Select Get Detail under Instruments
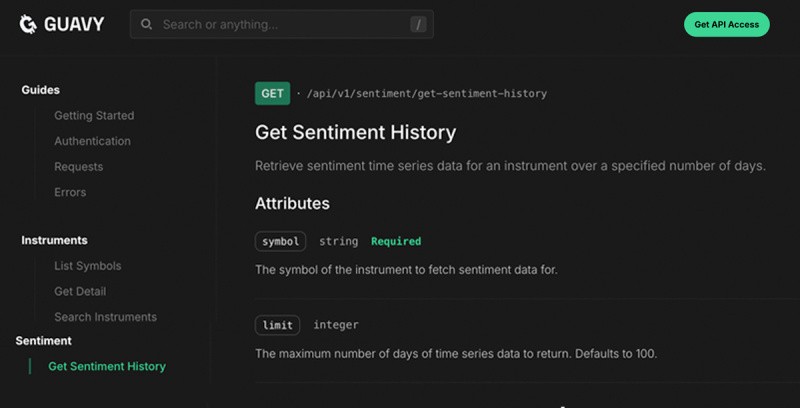Image resolution: width=800 pixels, height=408 pixels. point(80,291)
